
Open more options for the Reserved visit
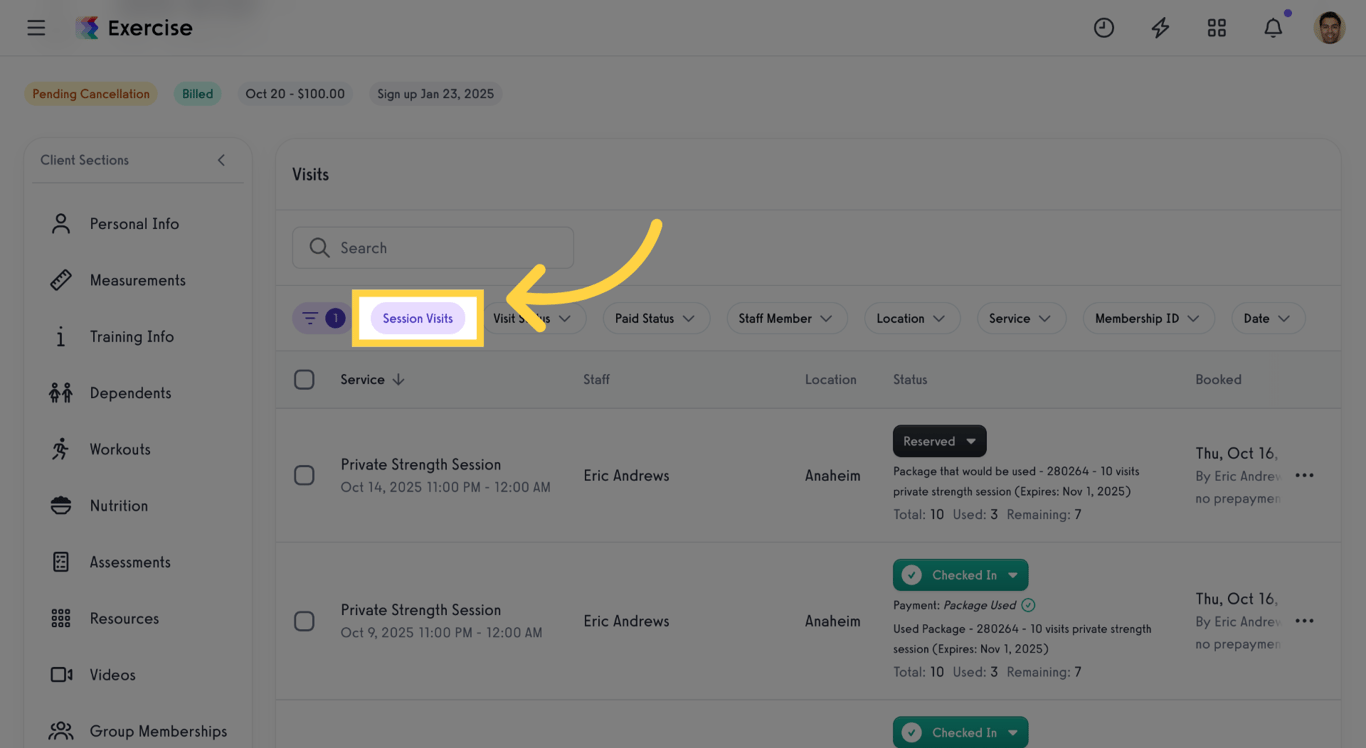pyautogui.click(x=1304, y=476)
